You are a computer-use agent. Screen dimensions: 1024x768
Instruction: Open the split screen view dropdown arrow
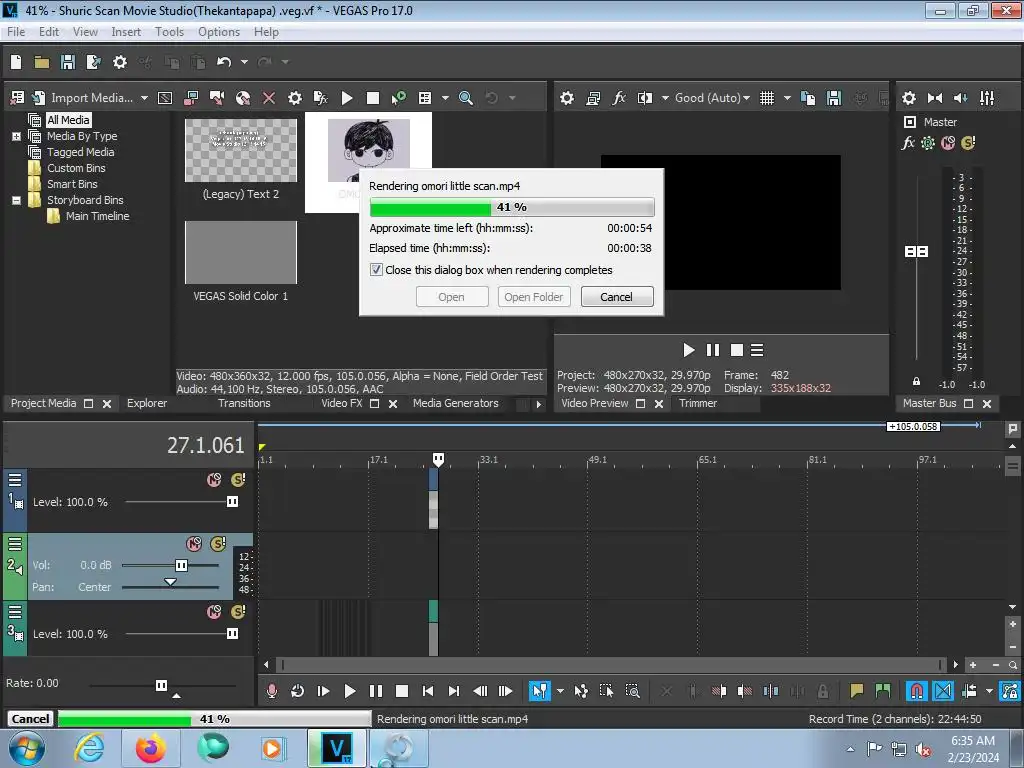coord(665,98)
